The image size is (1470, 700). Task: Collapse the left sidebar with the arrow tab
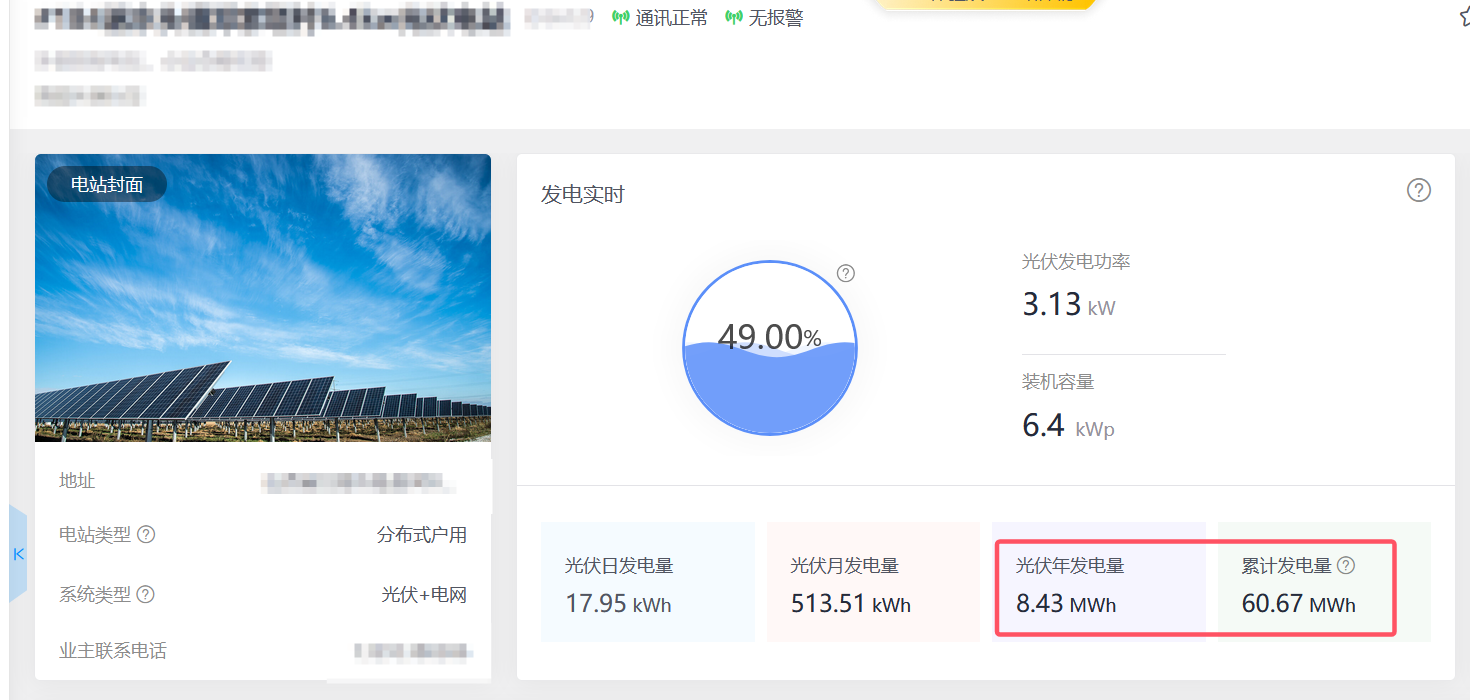pyautogui.click(x=18, y=553)
